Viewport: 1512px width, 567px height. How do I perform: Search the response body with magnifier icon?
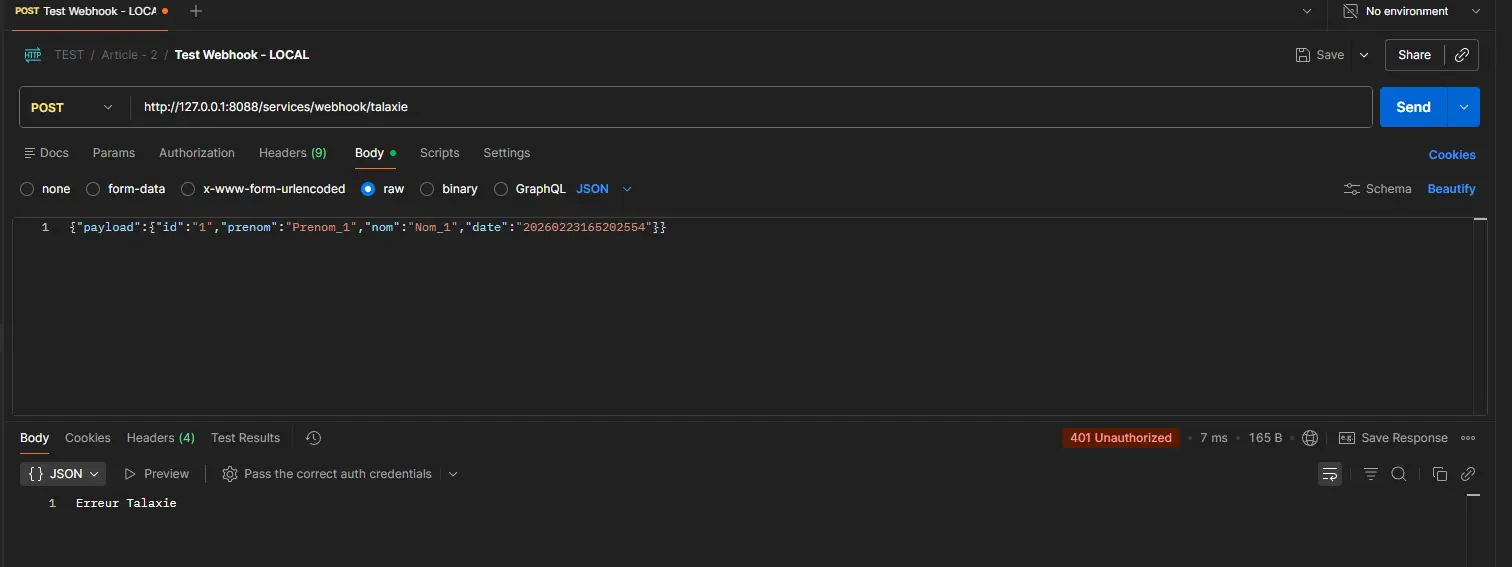[x=1399, y=474]
